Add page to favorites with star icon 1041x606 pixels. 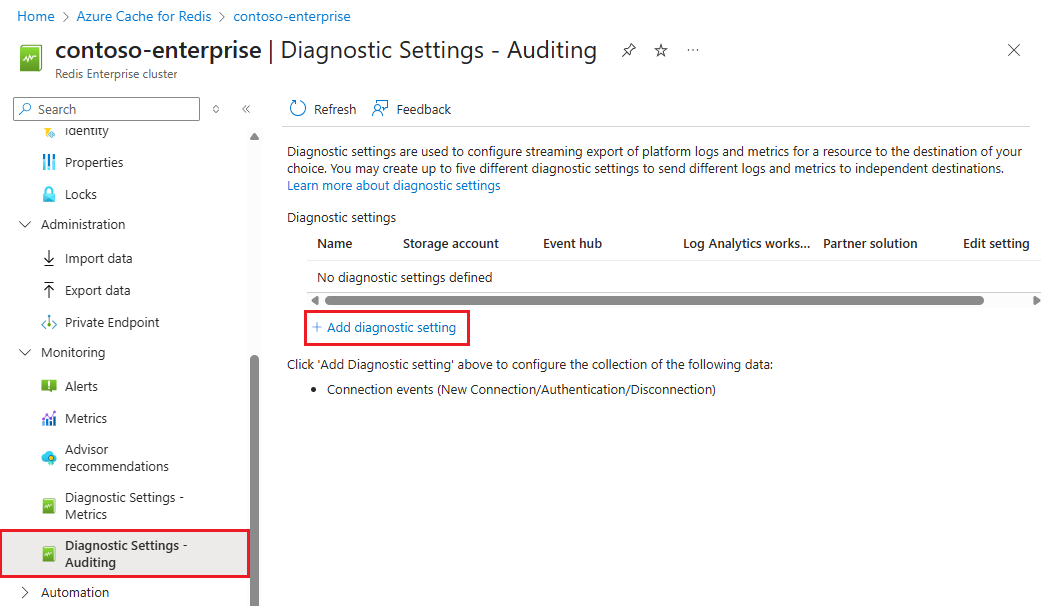(660, 50)
